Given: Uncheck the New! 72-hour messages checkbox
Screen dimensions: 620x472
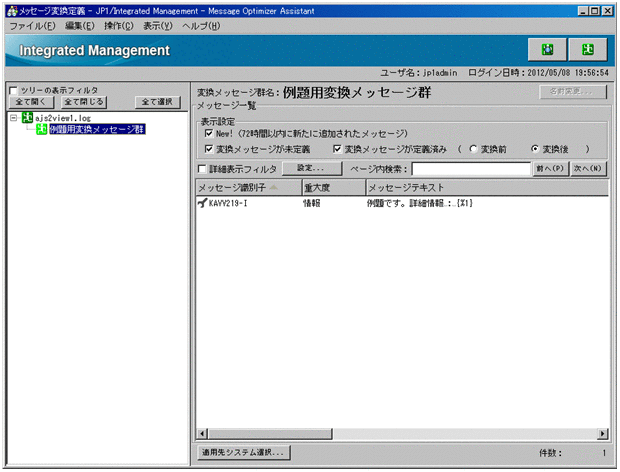Looking at the screenshot, I should (x=208, y=133).
